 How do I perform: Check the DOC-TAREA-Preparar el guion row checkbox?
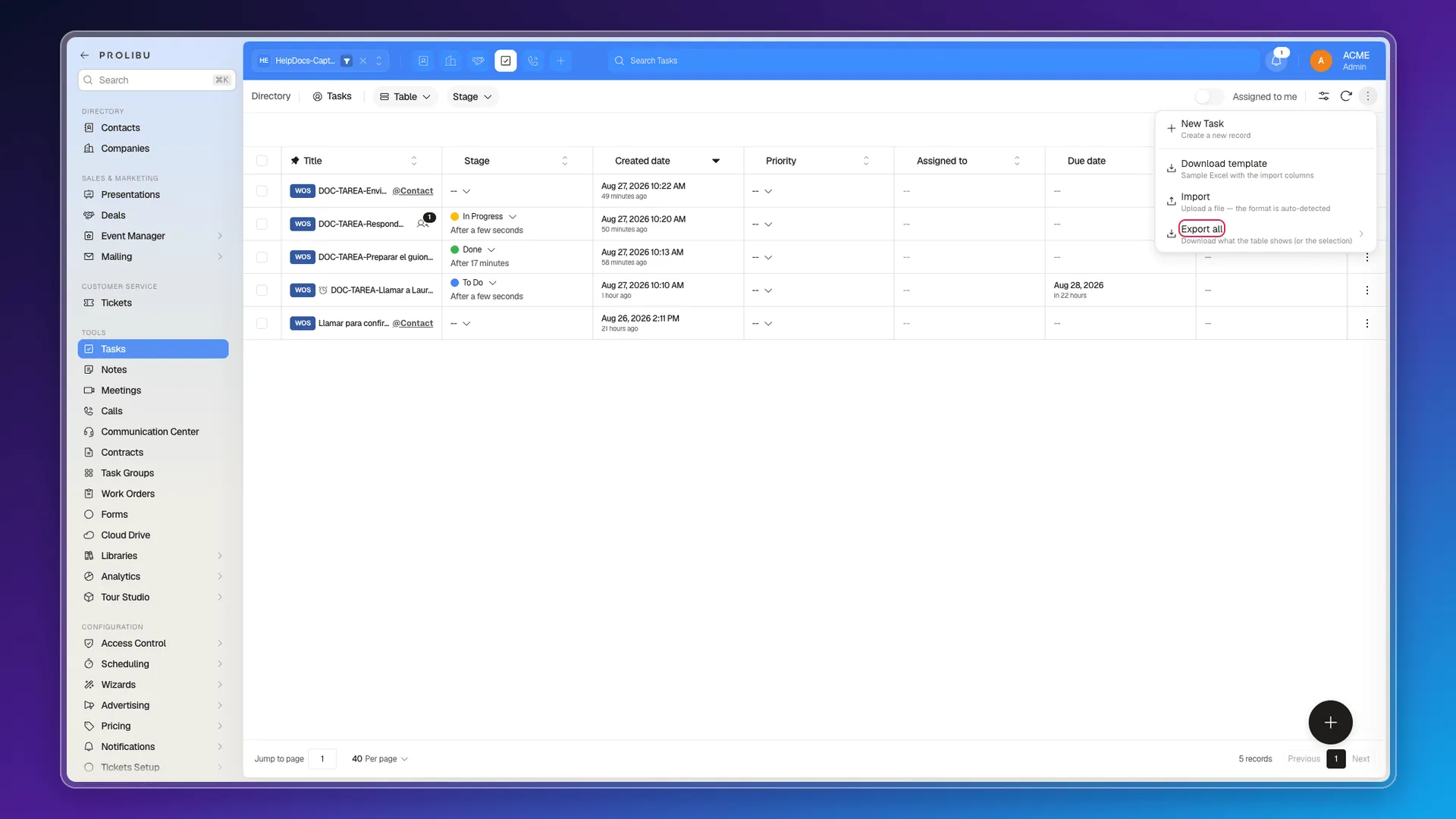click(262, 257)
